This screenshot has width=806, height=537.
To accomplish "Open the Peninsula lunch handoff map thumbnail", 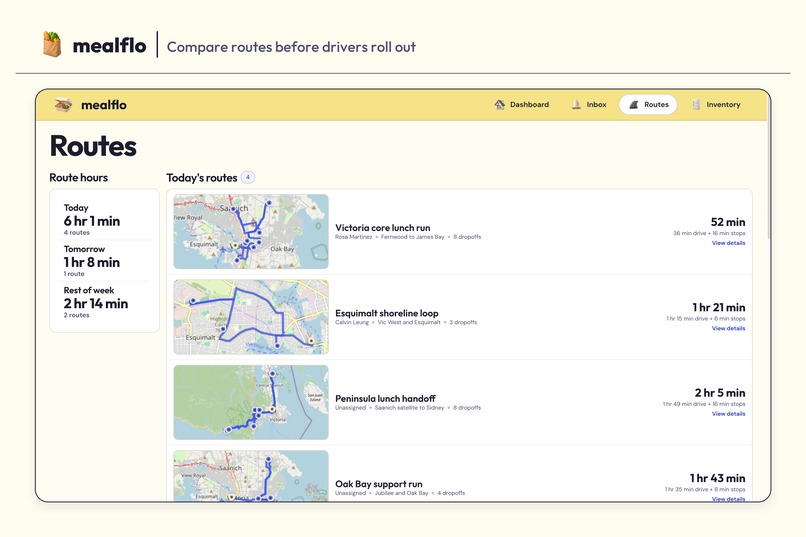I will click(251, 402).
